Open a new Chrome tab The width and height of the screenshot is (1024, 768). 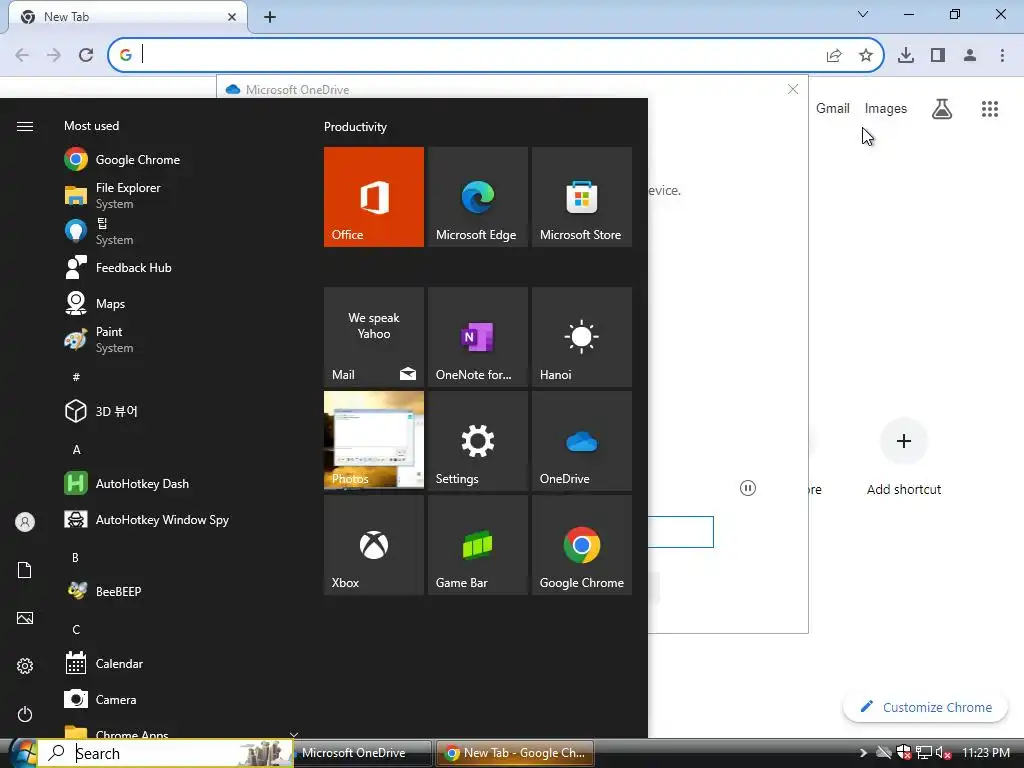click(270, 17)
